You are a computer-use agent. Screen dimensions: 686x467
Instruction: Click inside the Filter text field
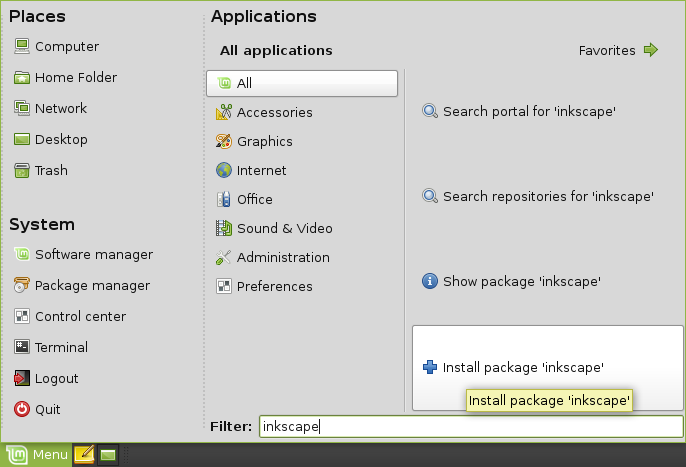[x=471, y=426]
